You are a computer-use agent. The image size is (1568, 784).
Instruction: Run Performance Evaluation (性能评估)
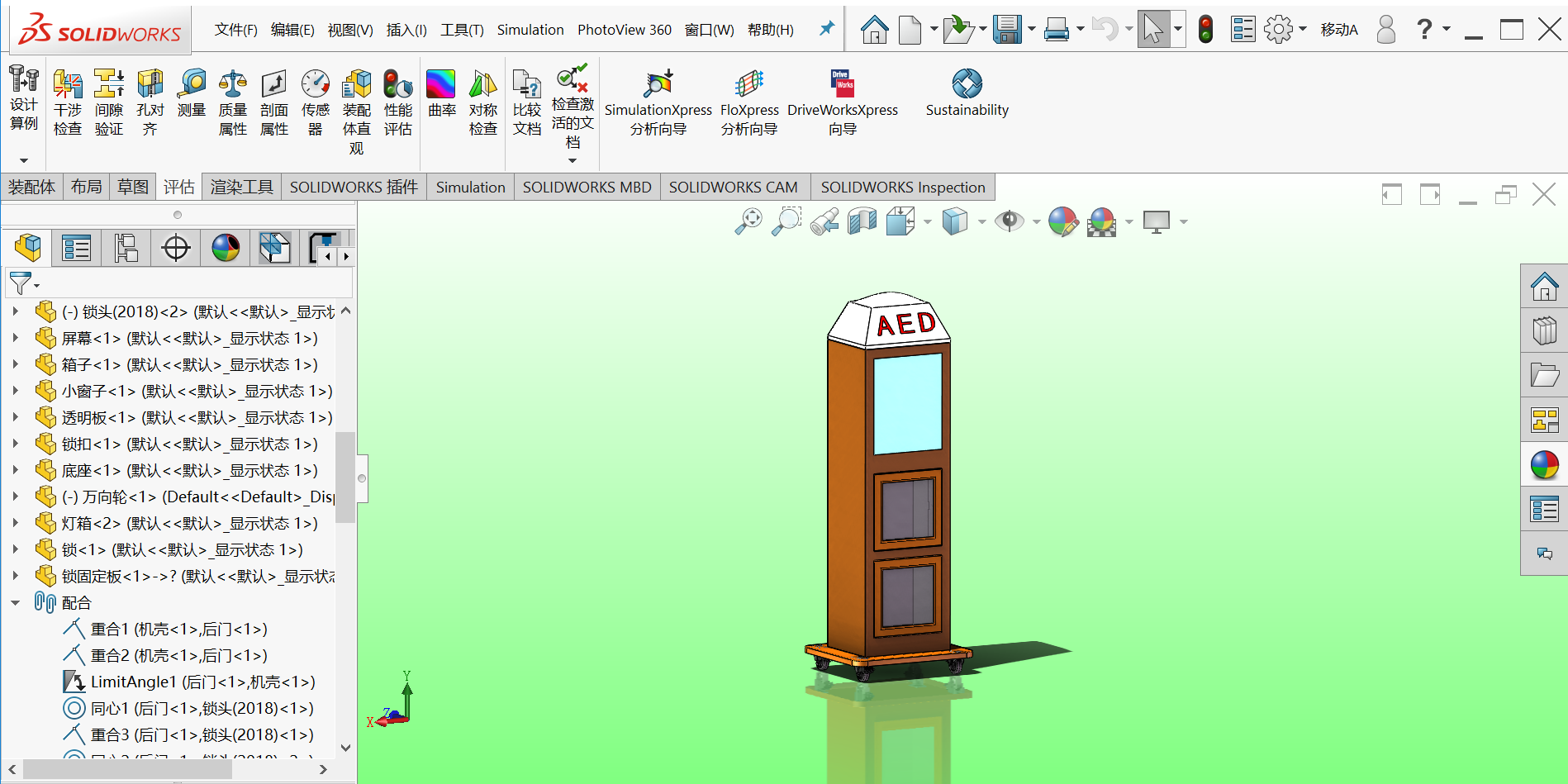(x=398, y=102)
